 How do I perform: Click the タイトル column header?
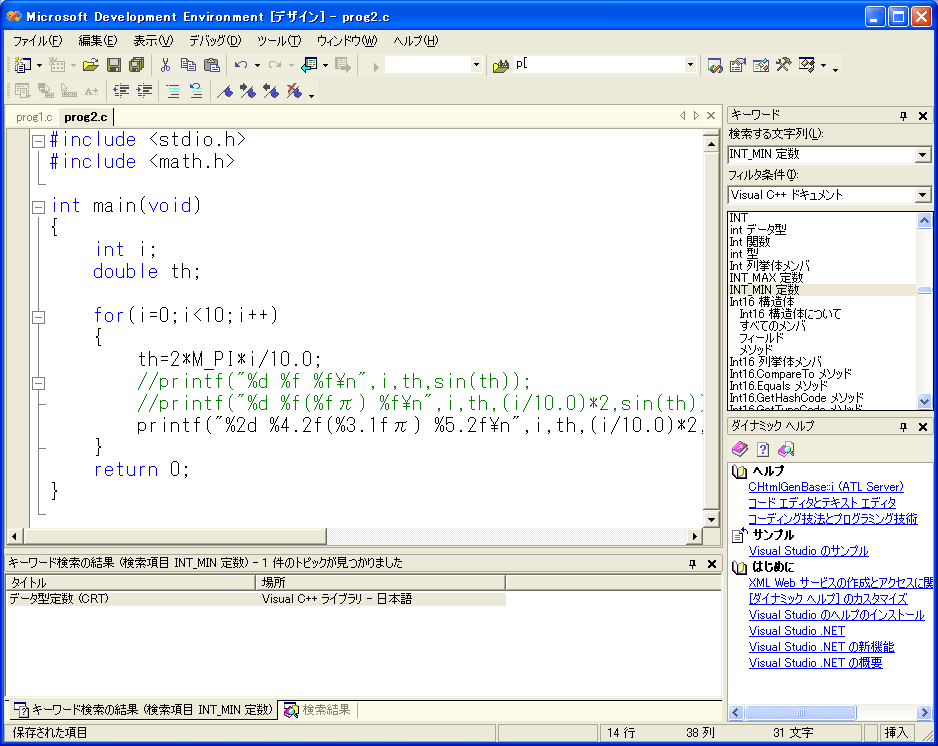point(130,582)
